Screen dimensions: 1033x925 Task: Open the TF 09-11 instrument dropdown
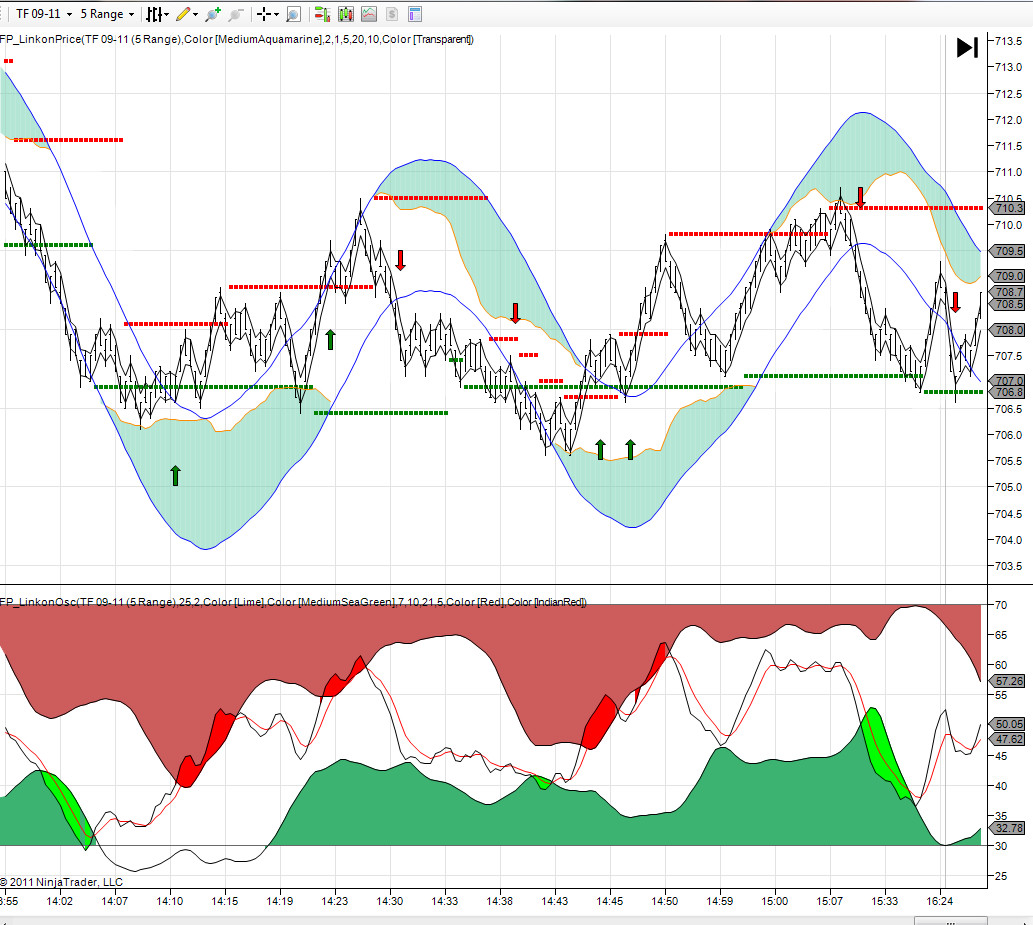[43, 14]
